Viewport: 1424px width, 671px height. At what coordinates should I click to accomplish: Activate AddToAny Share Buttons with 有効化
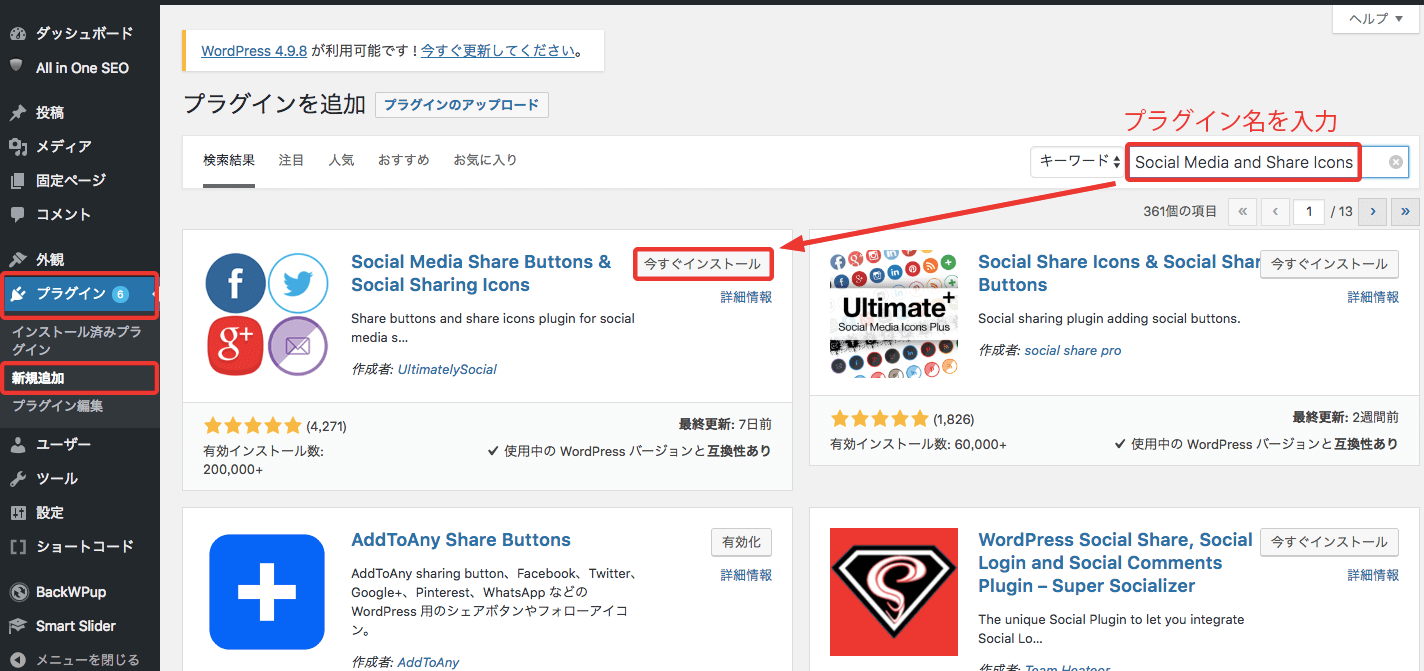741,542
